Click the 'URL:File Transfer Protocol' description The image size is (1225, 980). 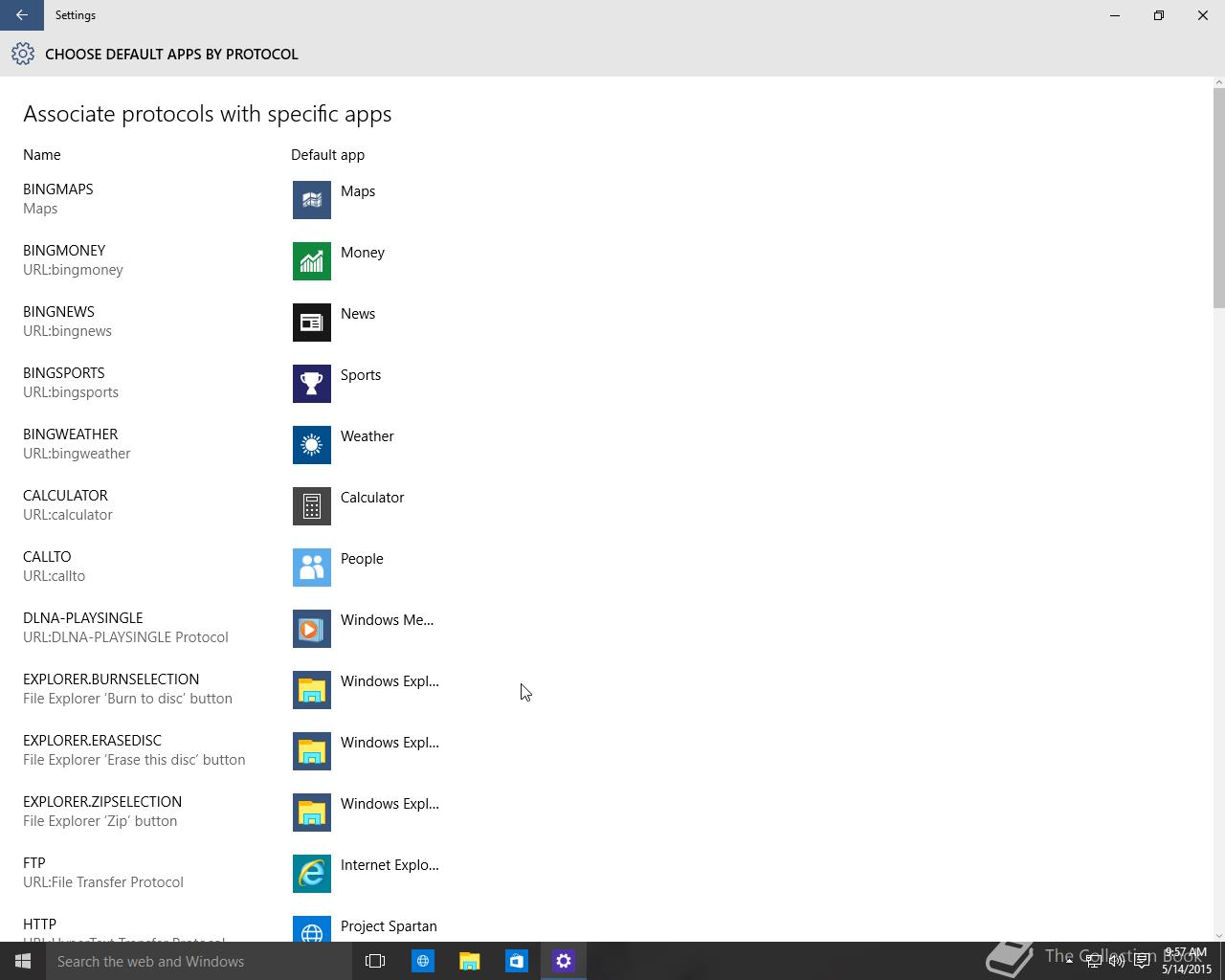103,882
